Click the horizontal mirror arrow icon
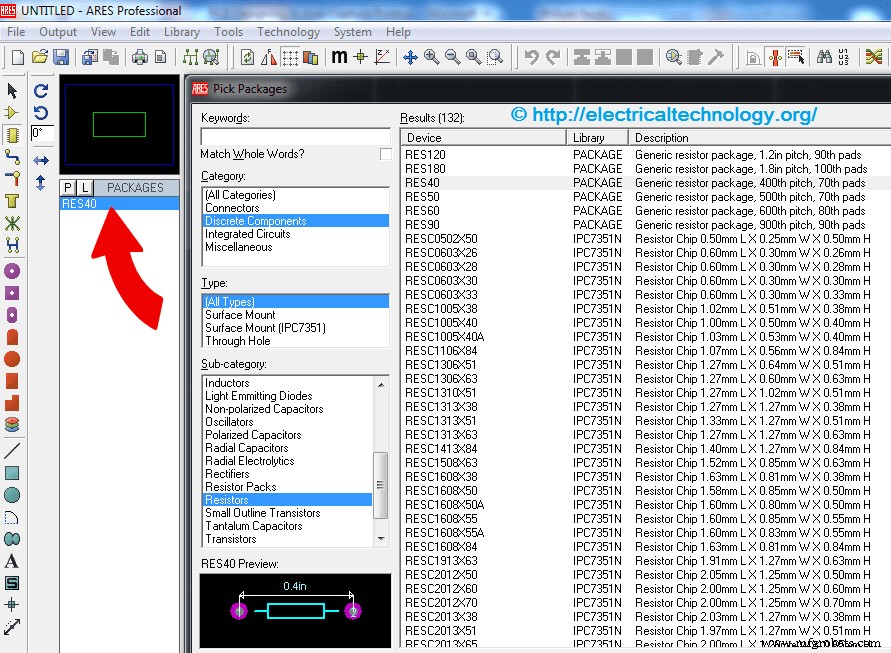Screen dimensions: 891x653 click(x=41, y=160)
